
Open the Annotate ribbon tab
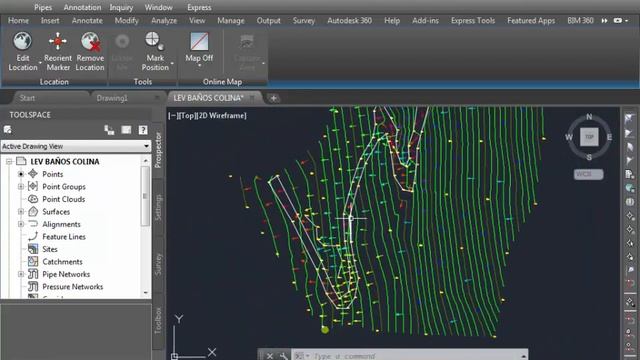click(87, 20)
